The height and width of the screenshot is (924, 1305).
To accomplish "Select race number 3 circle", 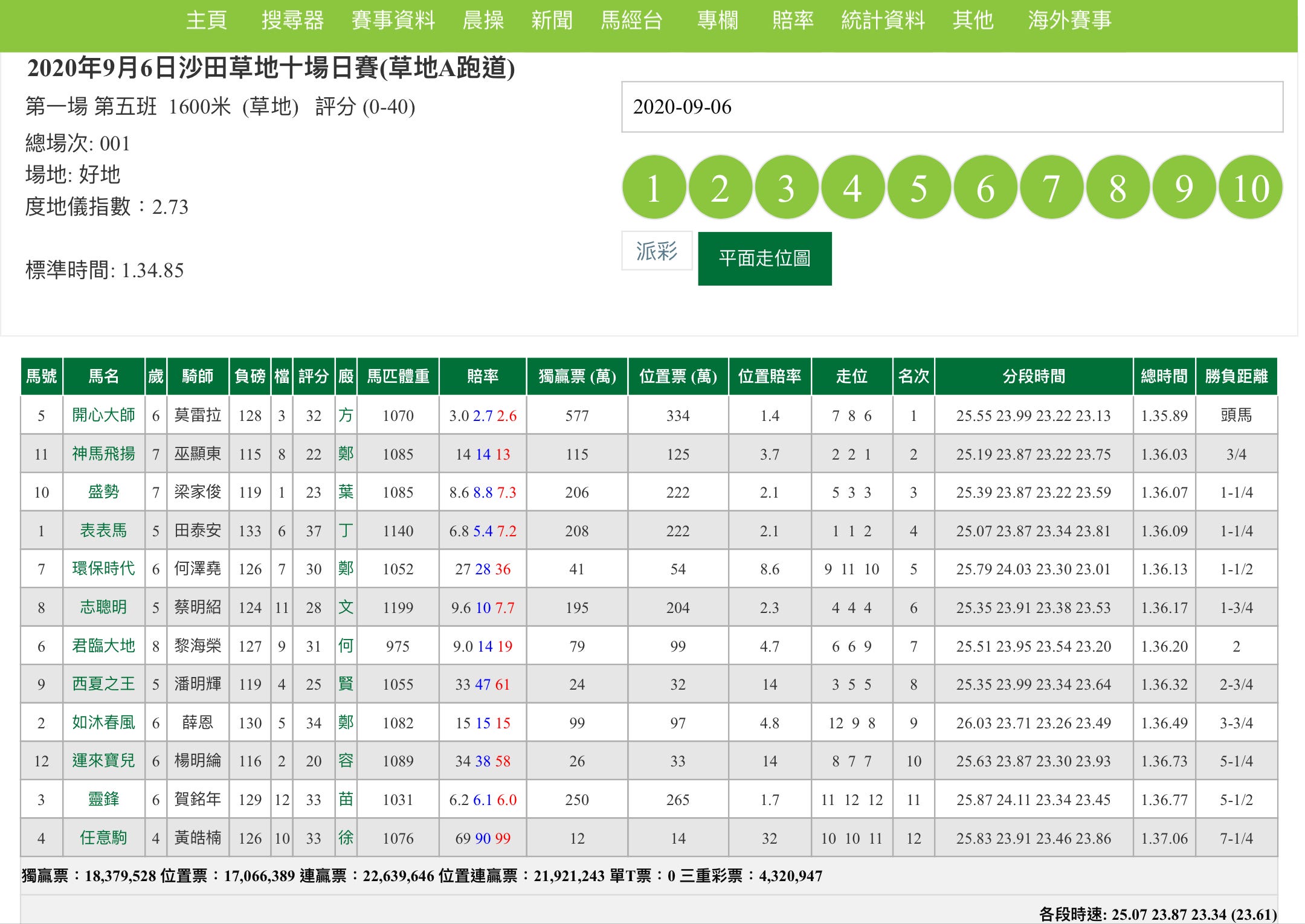I will (786, 188).
